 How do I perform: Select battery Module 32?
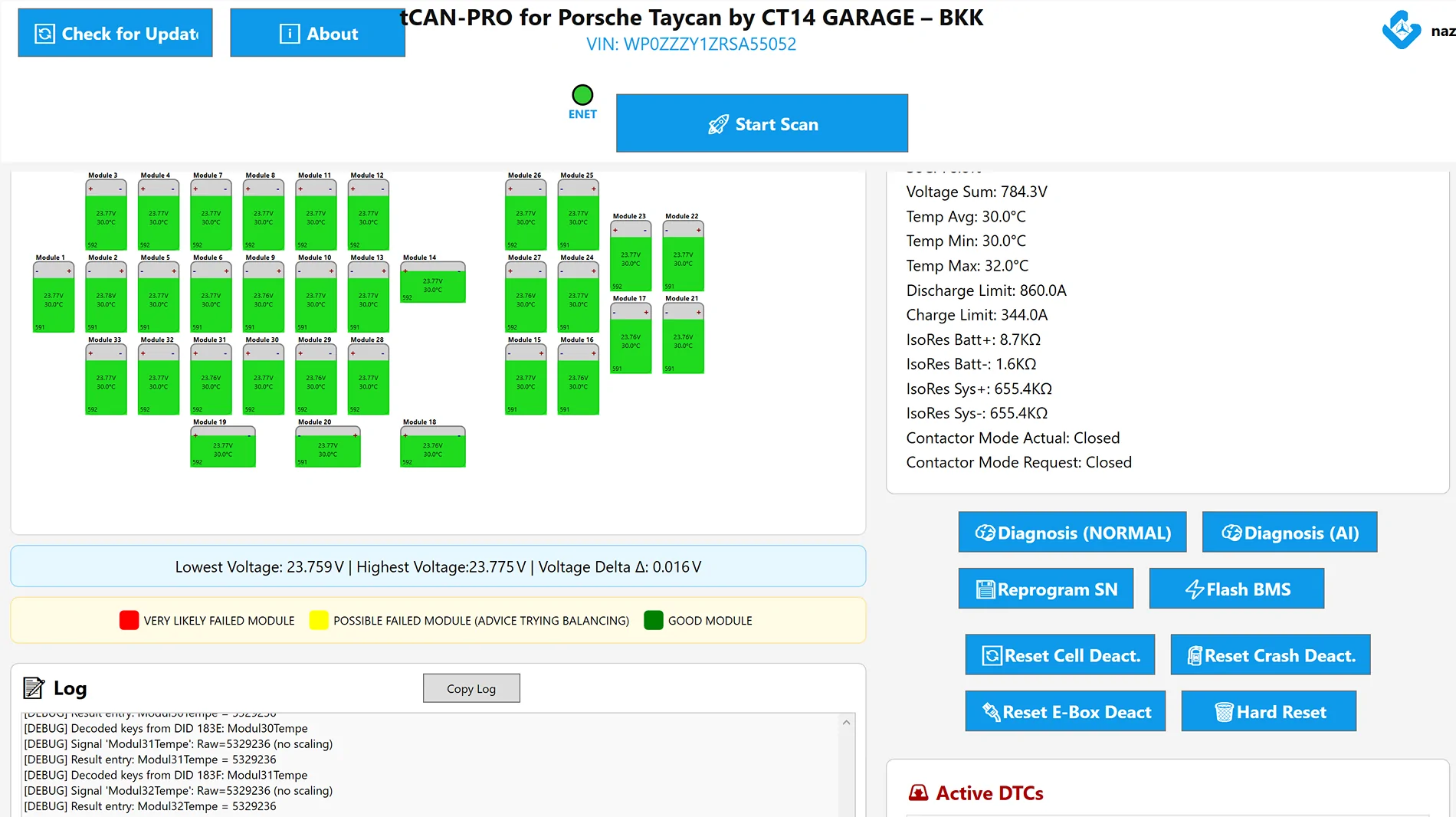pyautogui.click(x=159, y=379)
